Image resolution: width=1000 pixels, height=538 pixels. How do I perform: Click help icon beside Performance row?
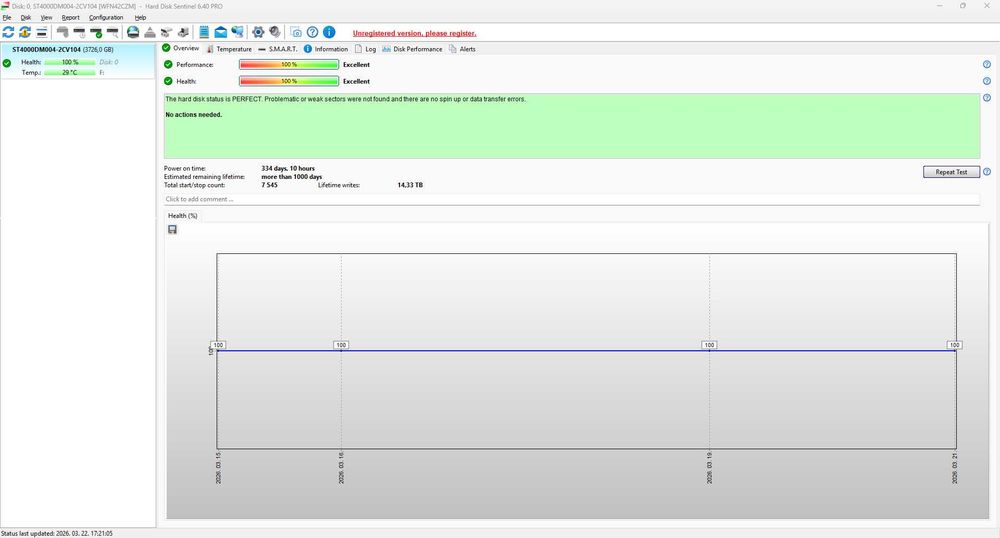click(x=986, y=65)
